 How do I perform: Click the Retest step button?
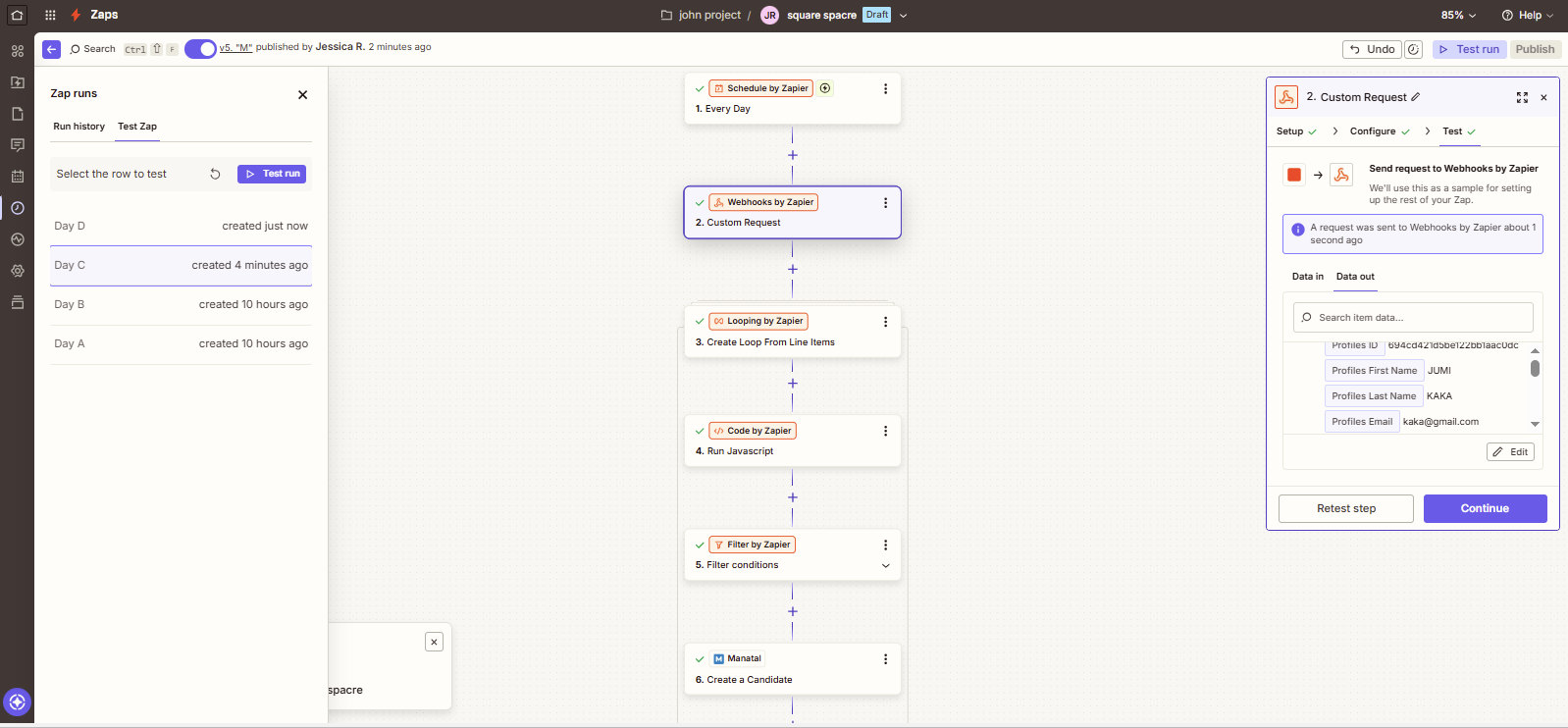pos(1345,508)
